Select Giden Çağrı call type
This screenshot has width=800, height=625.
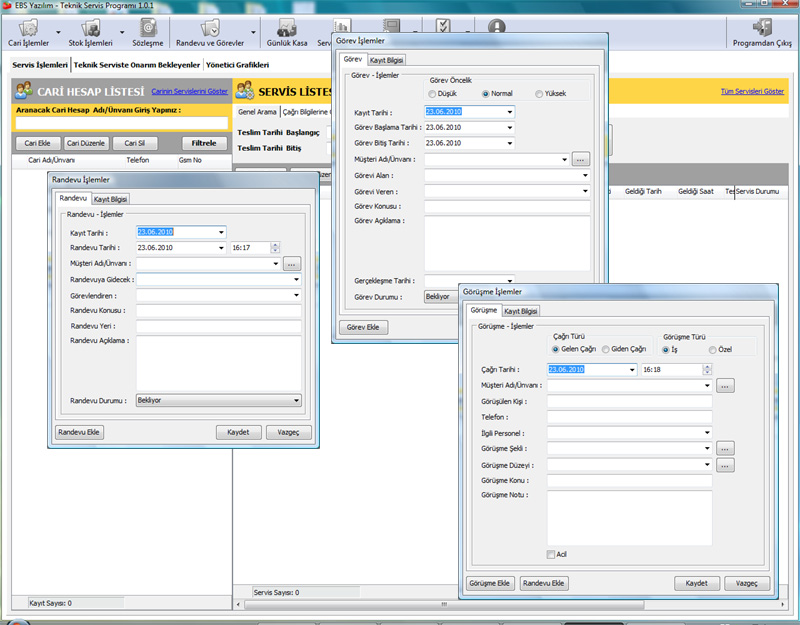click(x=604, y=349)
